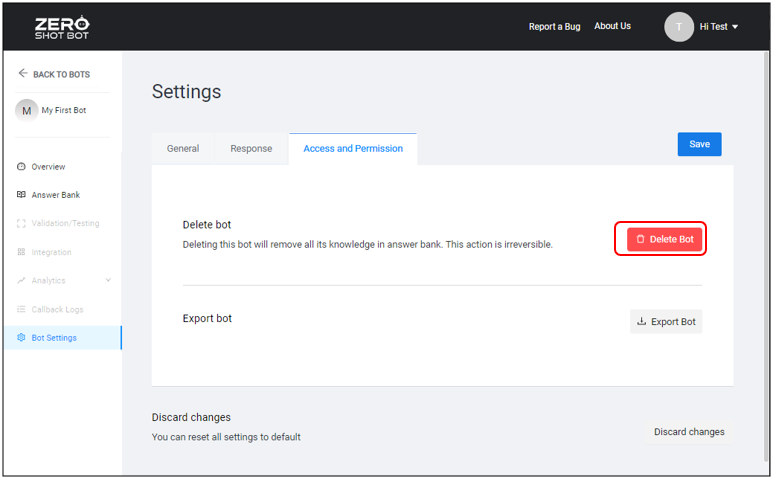Open the Hi Test user dropdown
The width and height of the screenshot is (774, 479).
coord(719,27)
